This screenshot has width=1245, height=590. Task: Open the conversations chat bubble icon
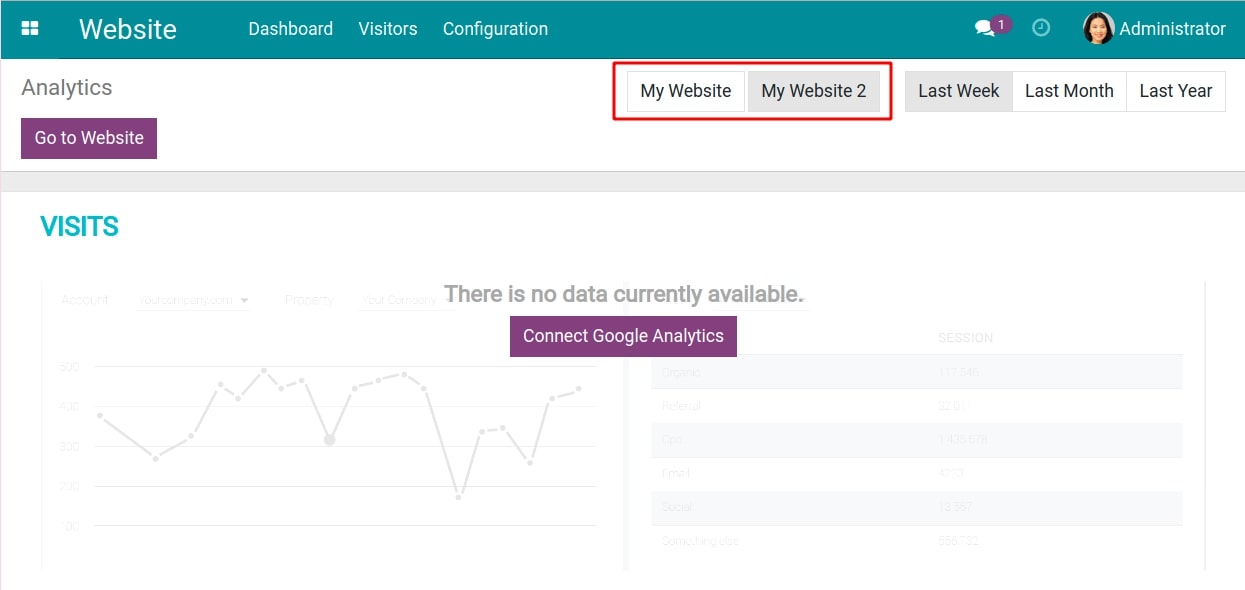pos(985,29)
